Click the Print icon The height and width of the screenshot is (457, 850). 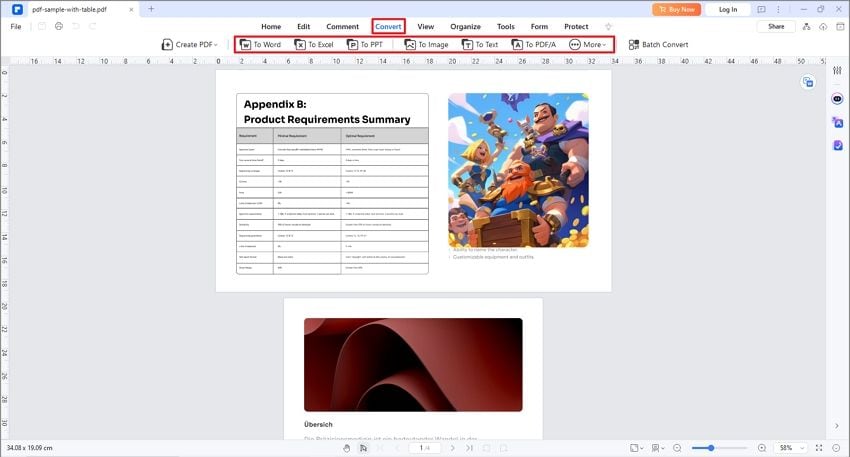pyautogui.click(x=59, y=27)
